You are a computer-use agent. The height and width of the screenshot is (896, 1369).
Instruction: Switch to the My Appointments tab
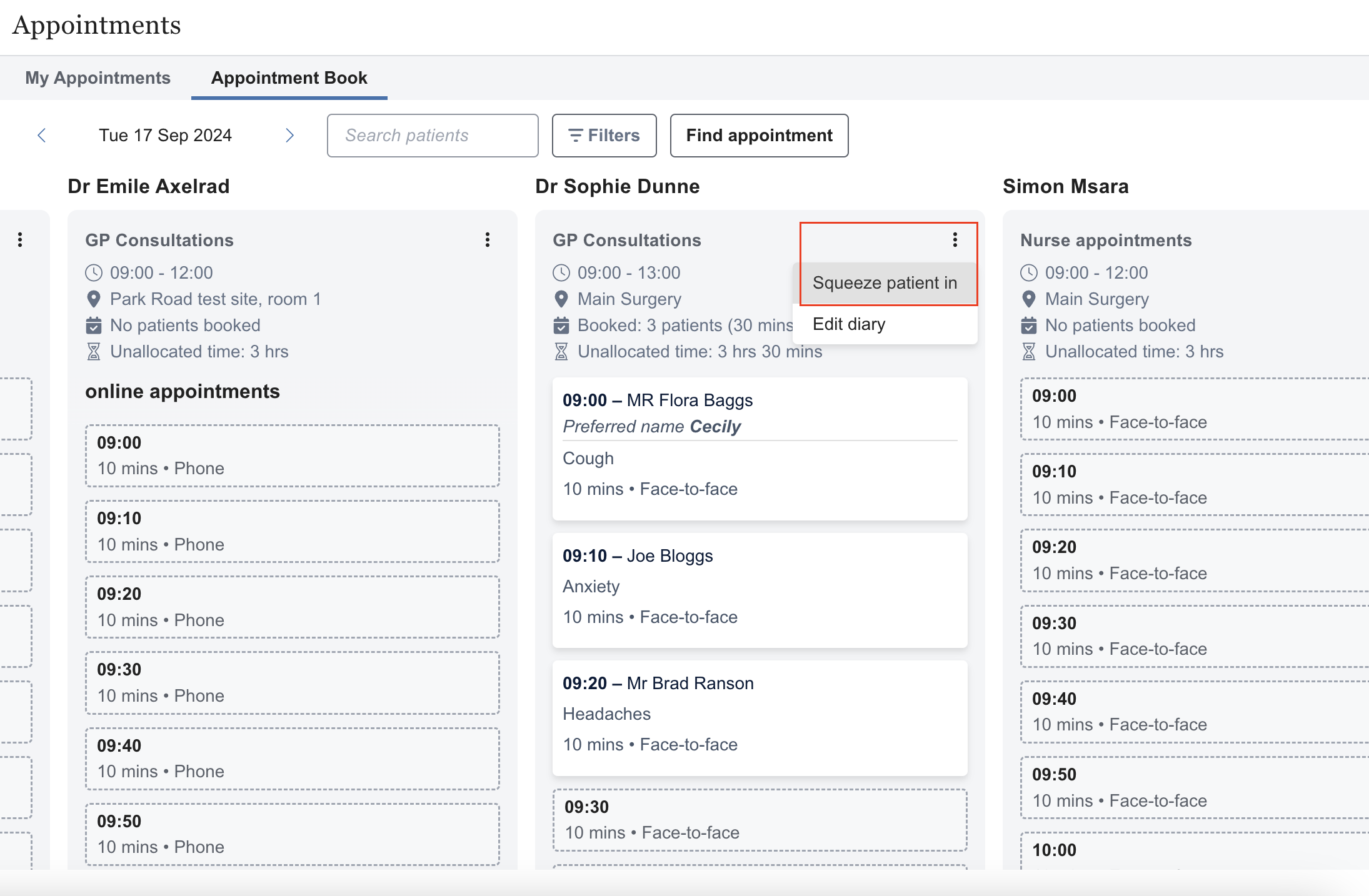pos(98,78)
